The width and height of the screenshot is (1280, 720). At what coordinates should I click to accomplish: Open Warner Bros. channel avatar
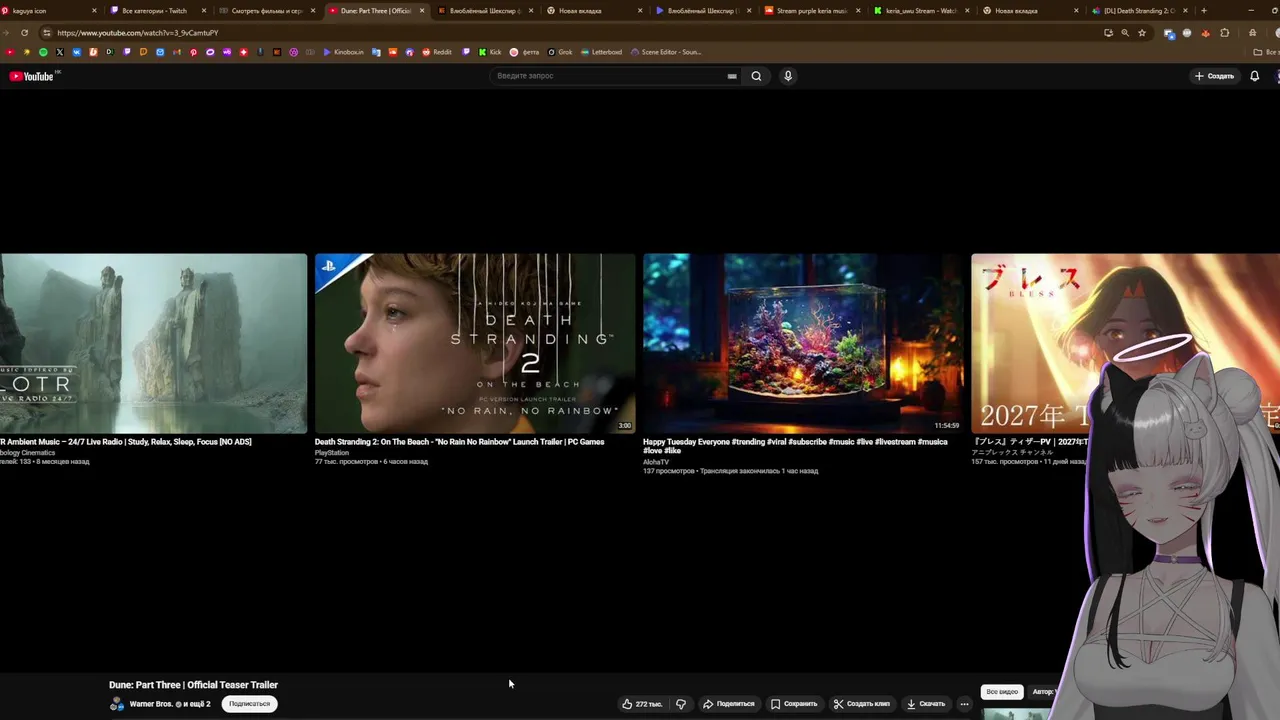tap(117, 704)
